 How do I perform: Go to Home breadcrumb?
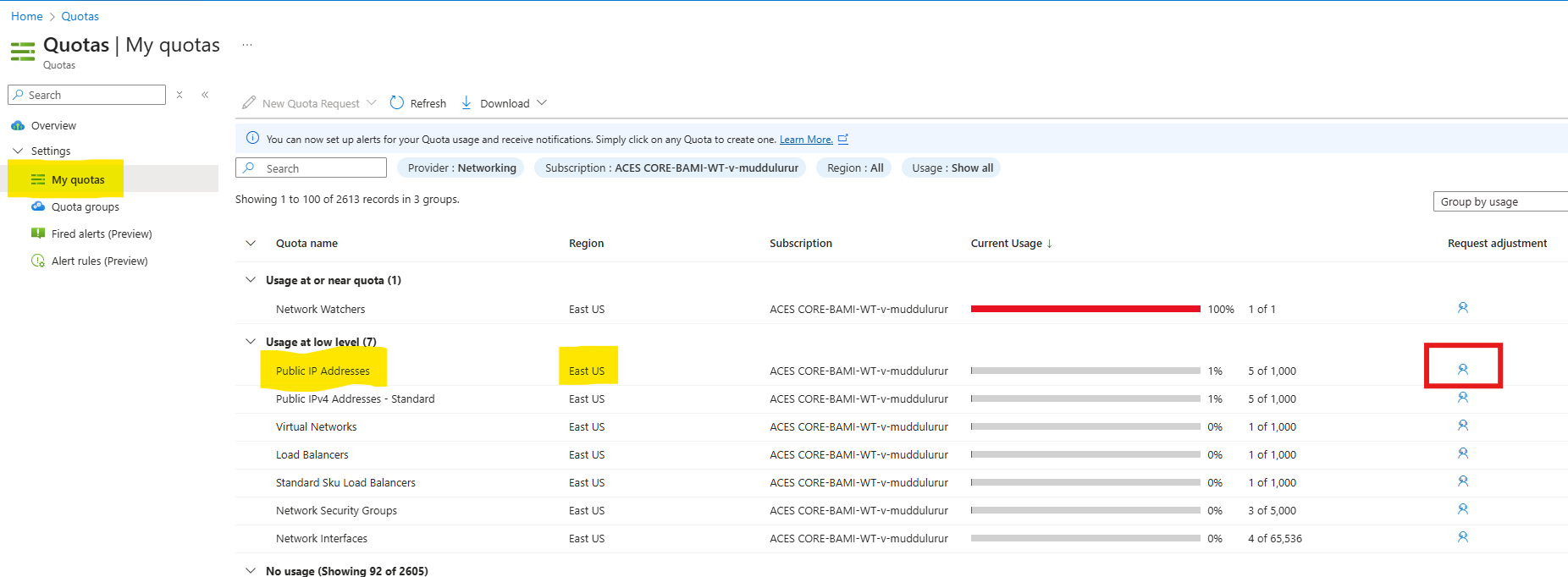[x=27, y=16]
